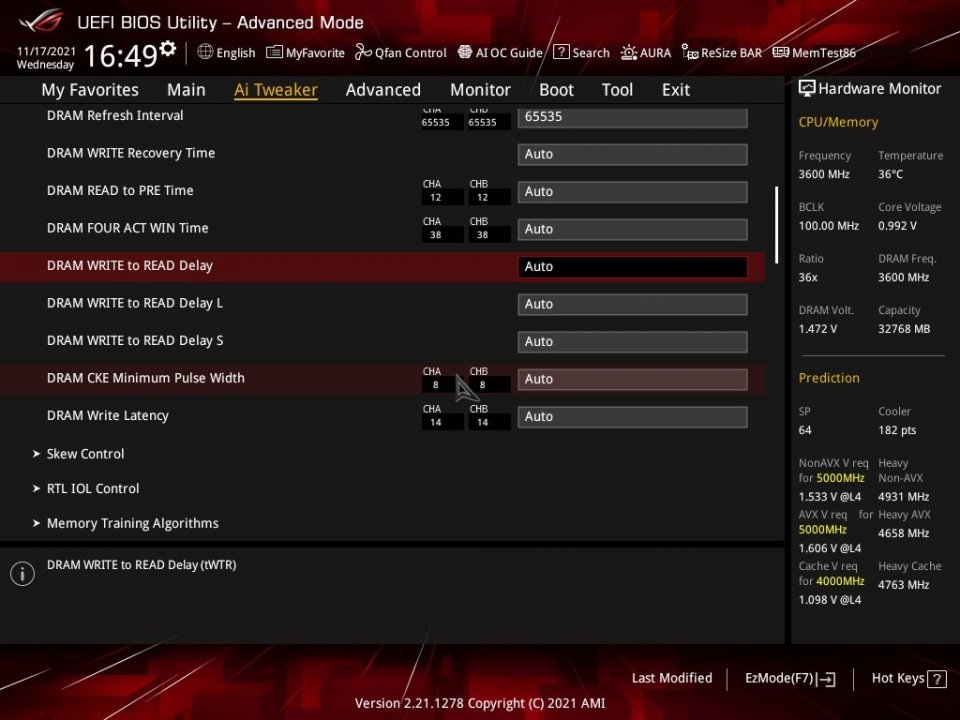Click the CPU/Memory heading
Viewport: 960px width, 720px height.
(838, 122)
